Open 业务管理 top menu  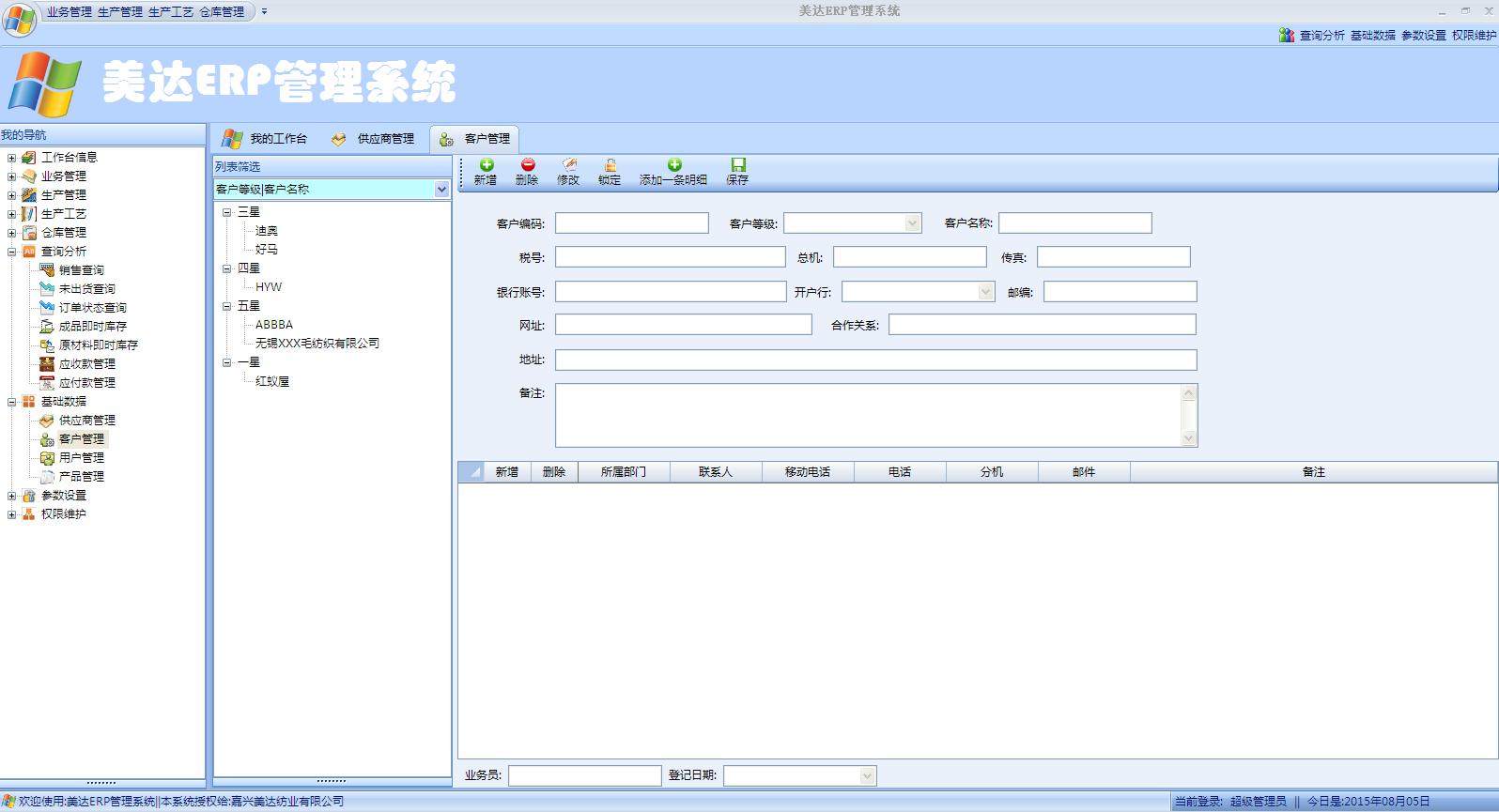pyautogui.click(x=70, y=12)
